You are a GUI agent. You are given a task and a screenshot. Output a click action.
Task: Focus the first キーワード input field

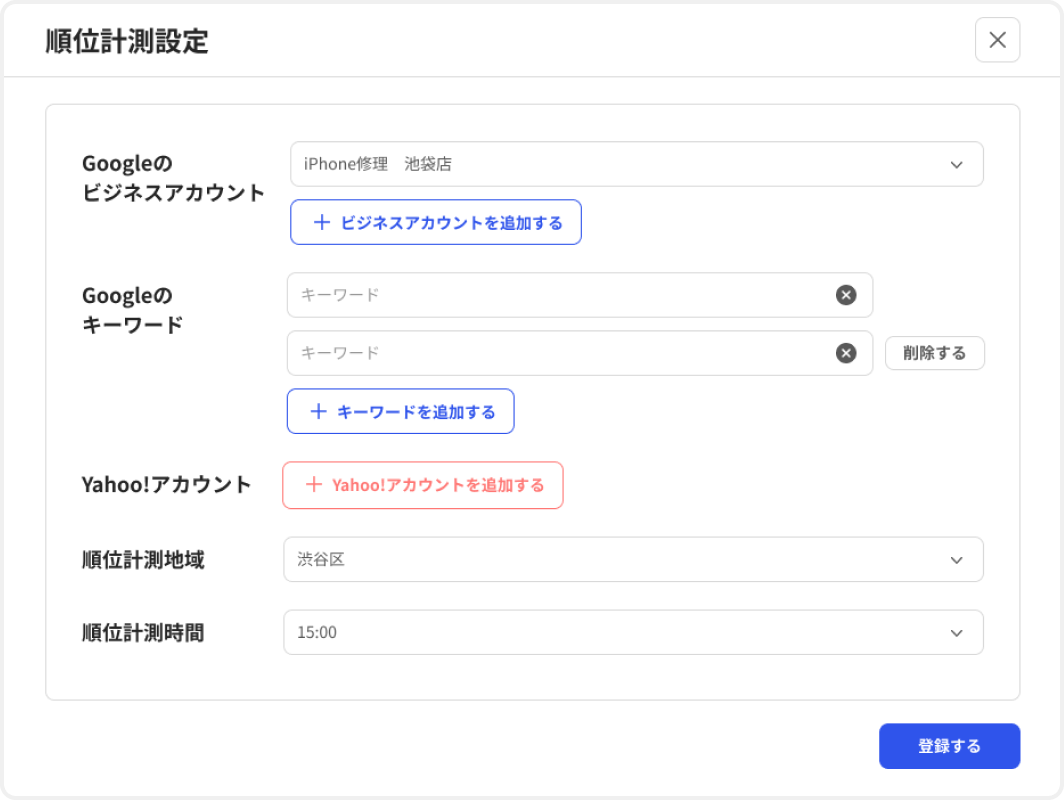tap(550, 295)
